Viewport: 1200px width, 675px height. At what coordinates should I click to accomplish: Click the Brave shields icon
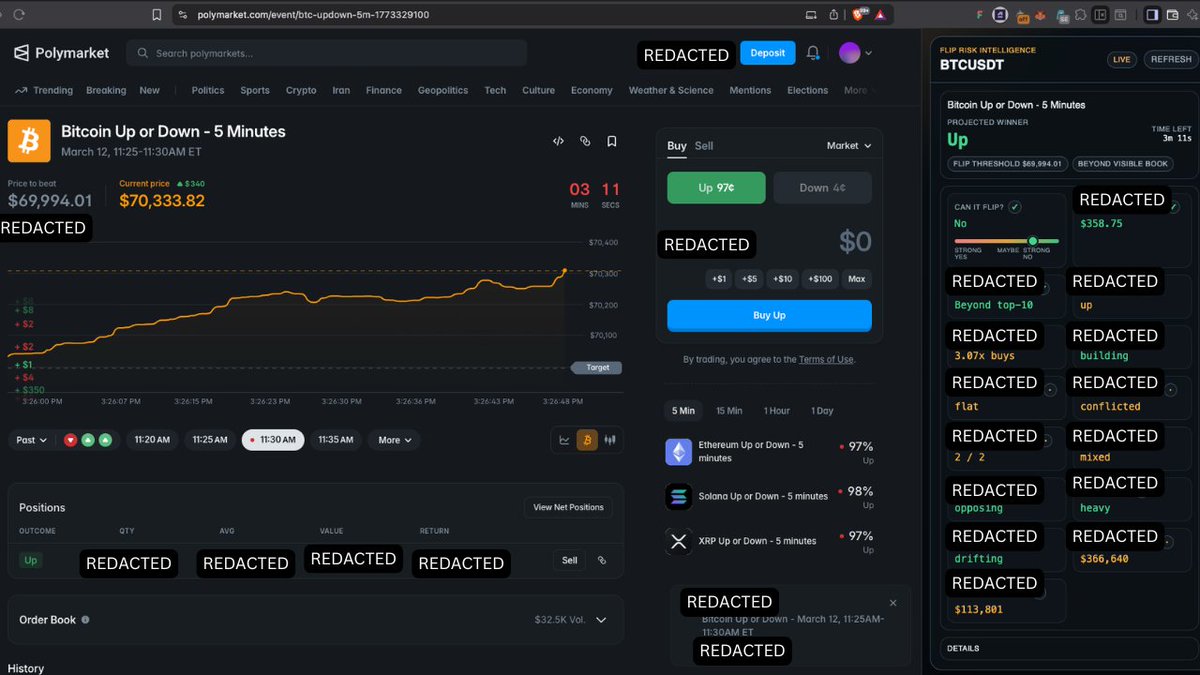tap(858, 15)
